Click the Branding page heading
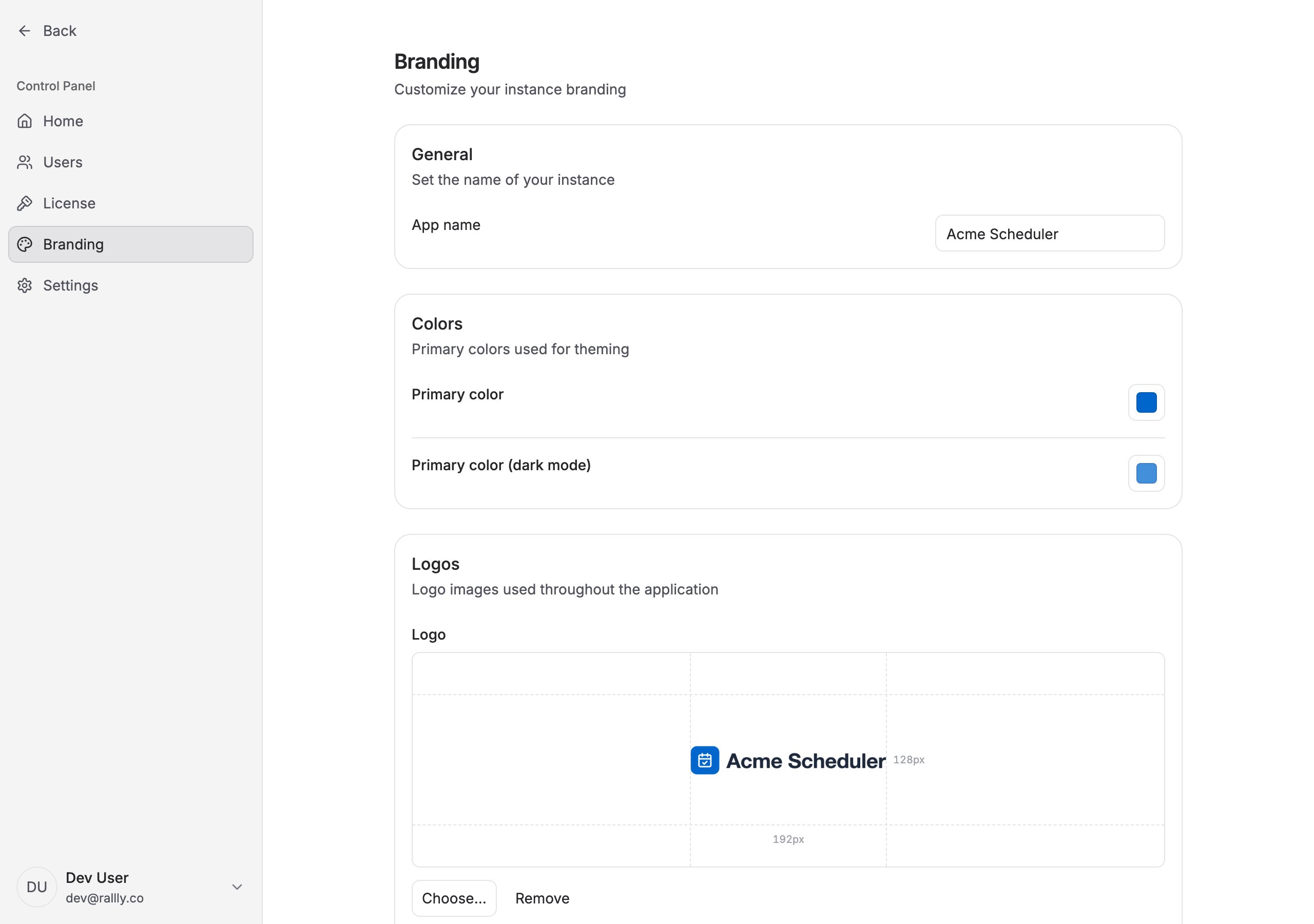 [437, 62]
